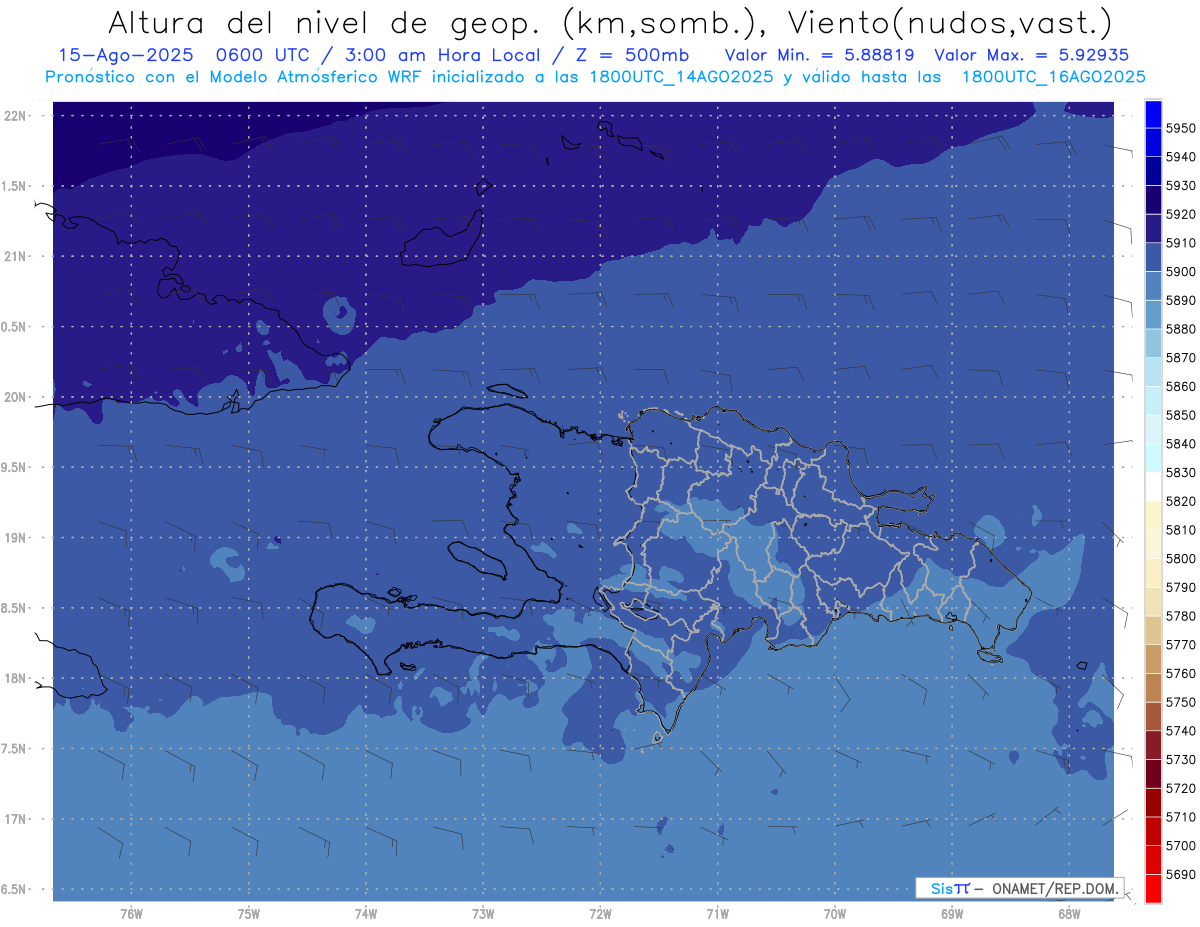Viewport: 1200px width, 927px height.
Task: Click the 5690 value on the legend
Action: point(1180,874)
